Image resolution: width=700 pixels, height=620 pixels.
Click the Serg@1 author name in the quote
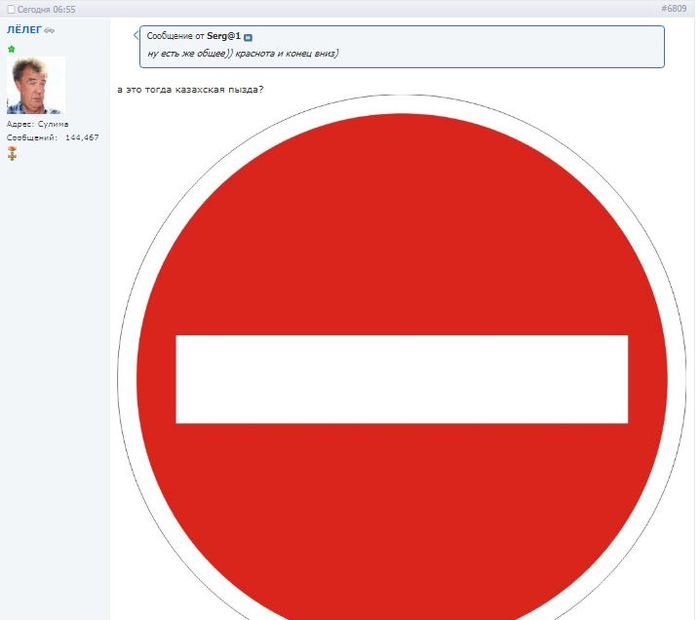[223, 36]
